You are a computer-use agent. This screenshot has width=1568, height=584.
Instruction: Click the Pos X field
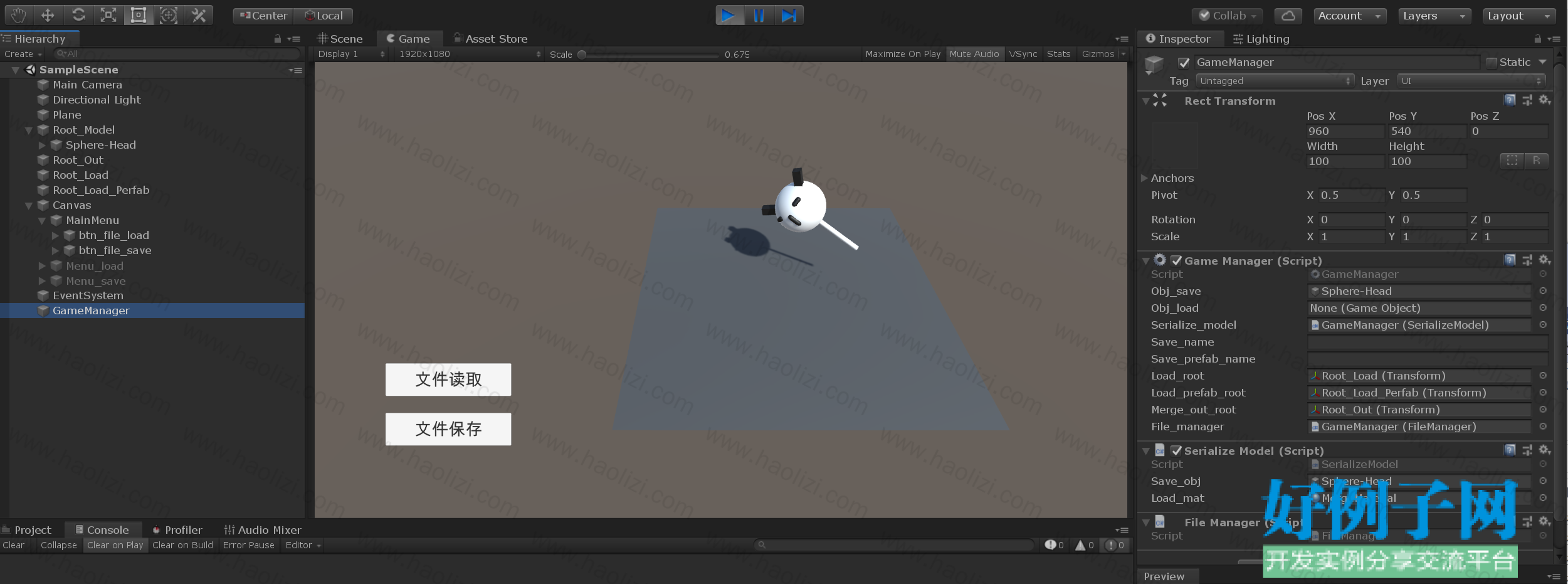[x=1345, y=131]
